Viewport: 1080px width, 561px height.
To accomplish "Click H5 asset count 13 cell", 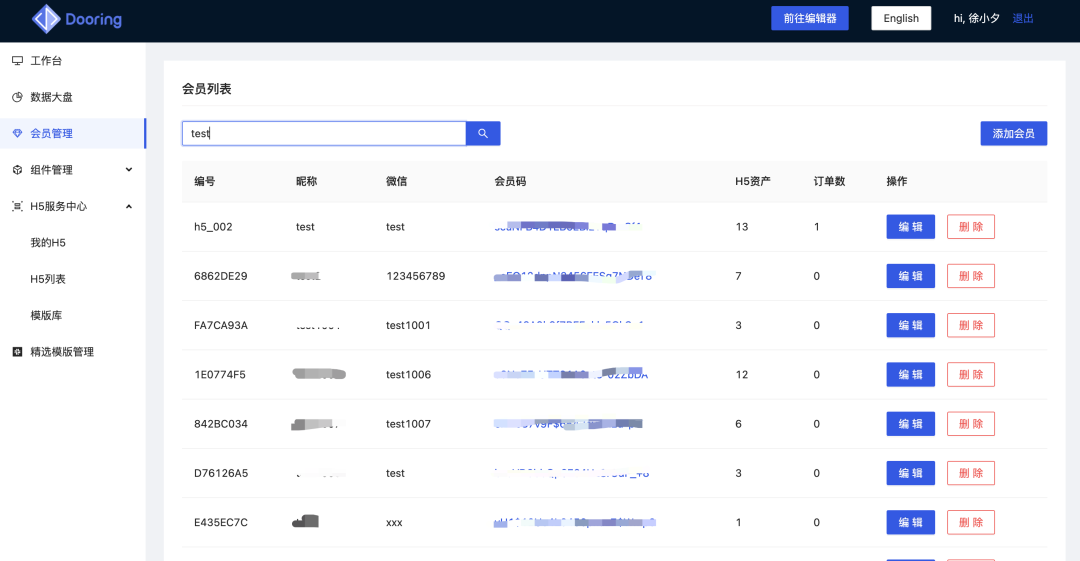I will click(742, 227).
